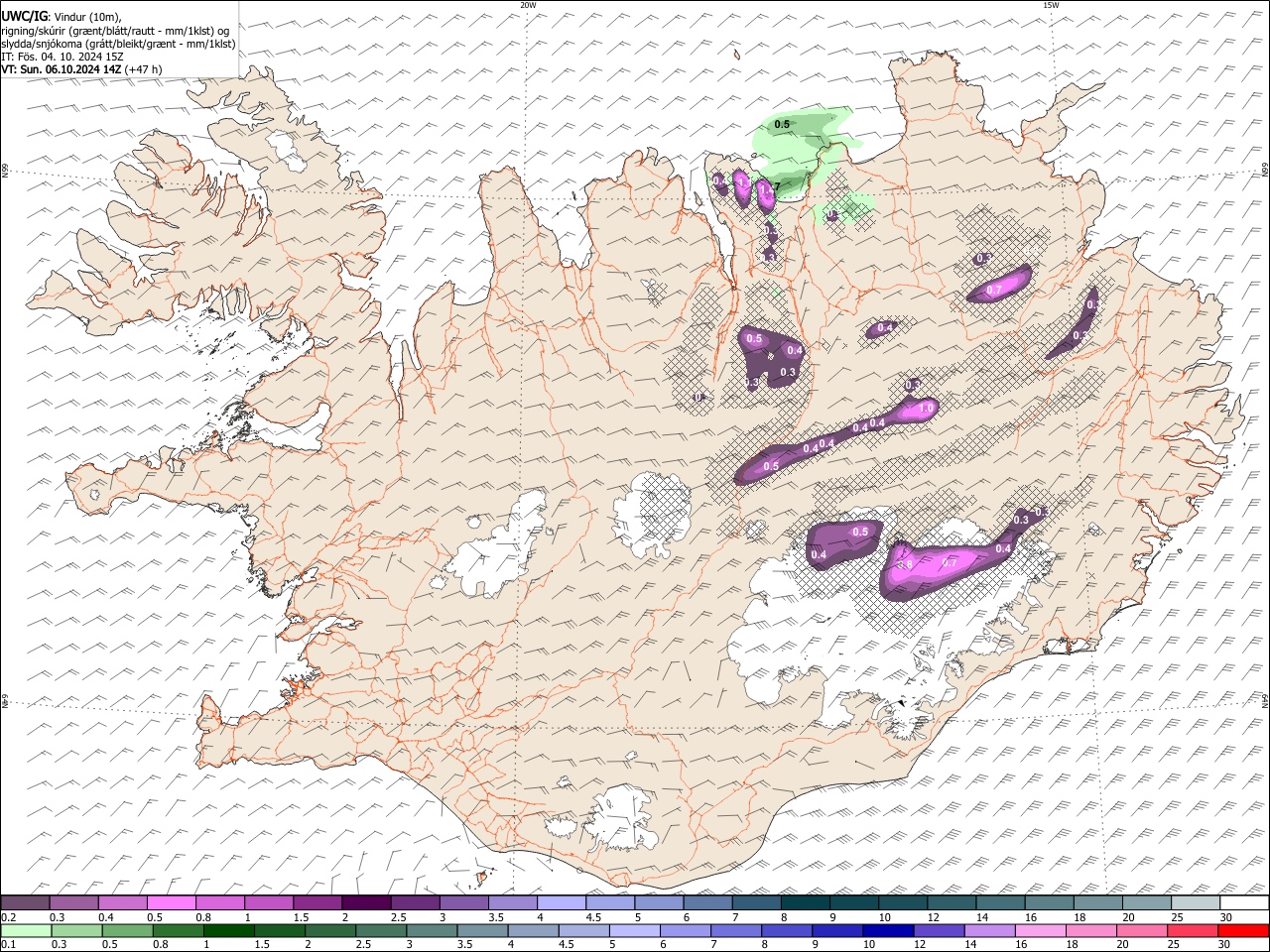The image size is (1270, 952).
Task: Click the 'slydda/snjókoma' legend description line
Action: click(x=118, y=44)
